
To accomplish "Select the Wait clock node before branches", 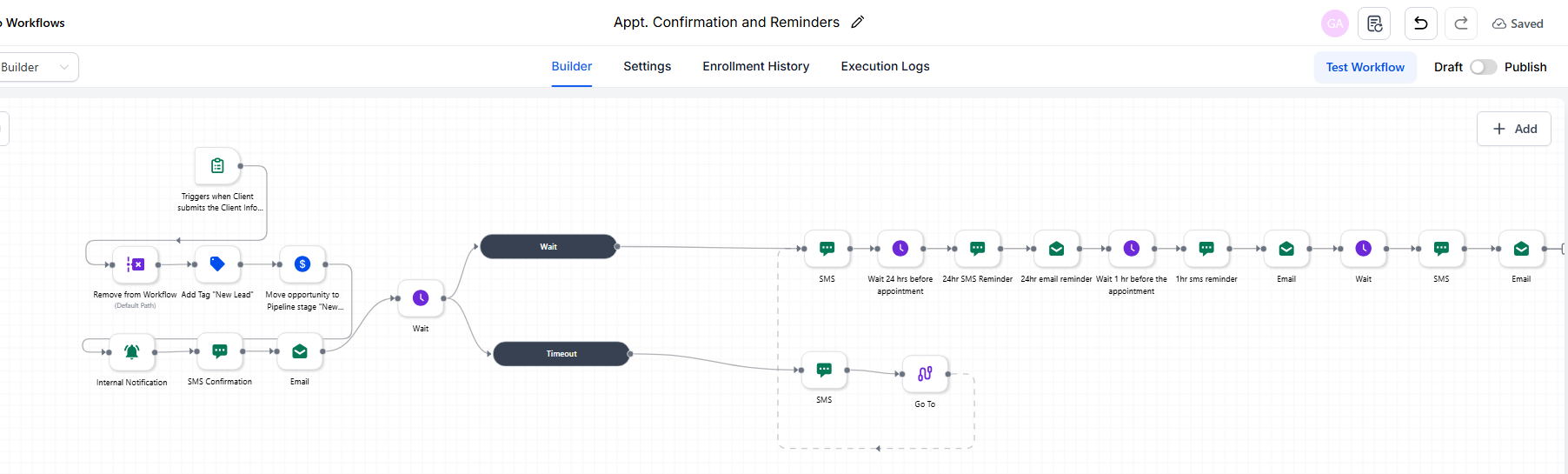I will click(421, 298).
